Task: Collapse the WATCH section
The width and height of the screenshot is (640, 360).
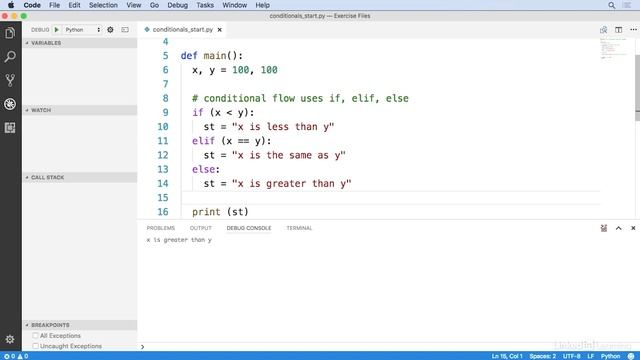Action: coord(80,110)
